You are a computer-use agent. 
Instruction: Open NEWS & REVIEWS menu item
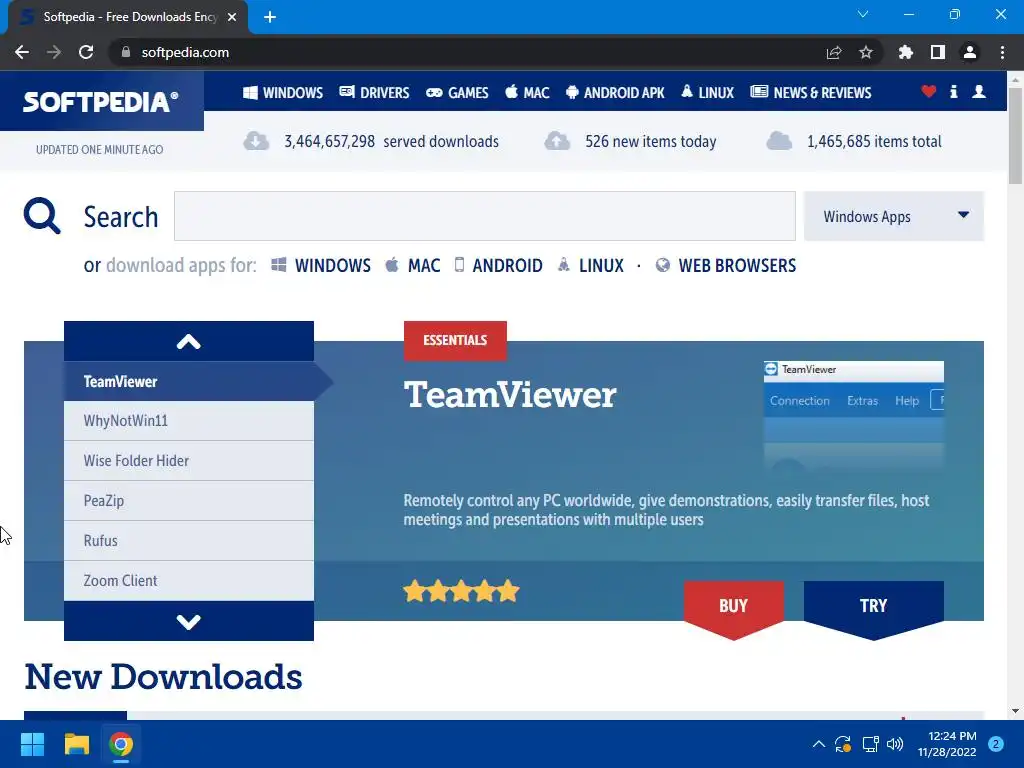(810, 93)
